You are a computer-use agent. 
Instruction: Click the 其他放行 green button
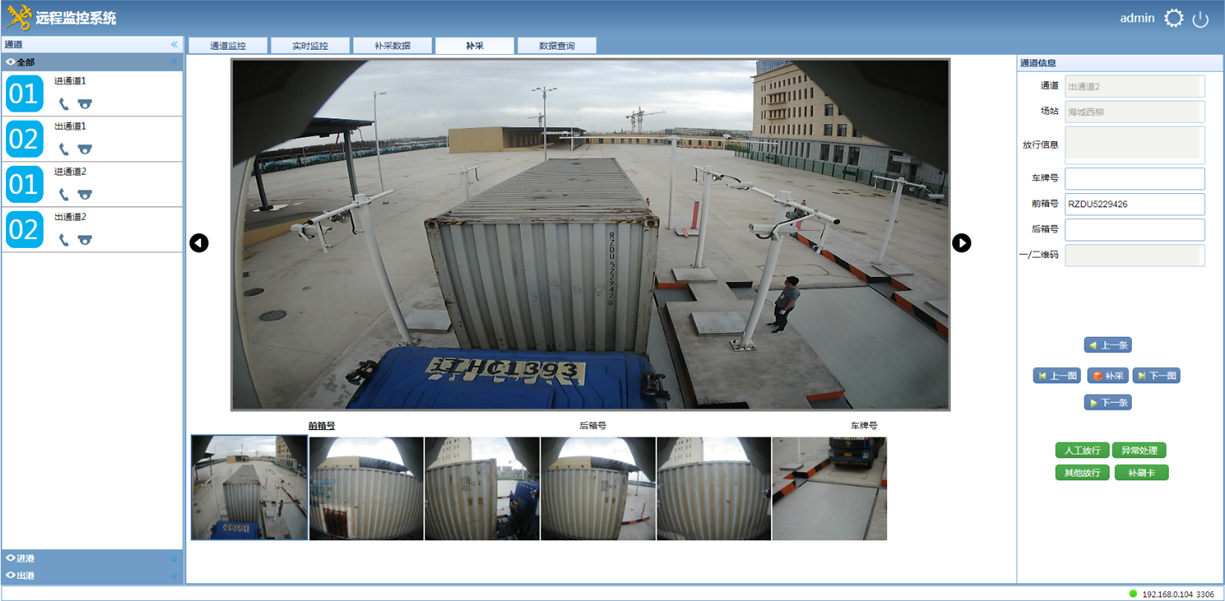point(1082,472)
